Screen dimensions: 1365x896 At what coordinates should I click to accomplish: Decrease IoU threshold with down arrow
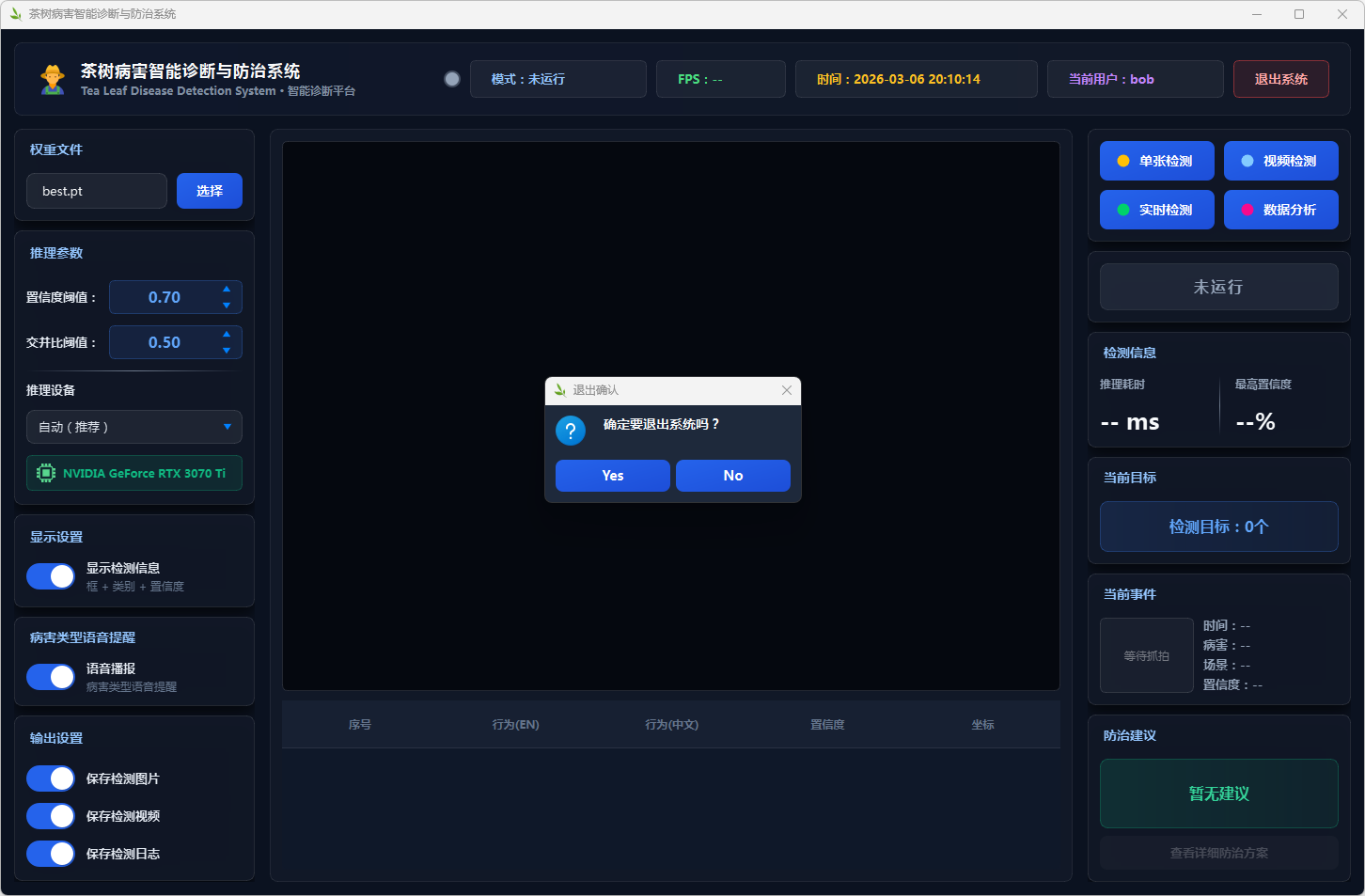click(x=227, y=351)
